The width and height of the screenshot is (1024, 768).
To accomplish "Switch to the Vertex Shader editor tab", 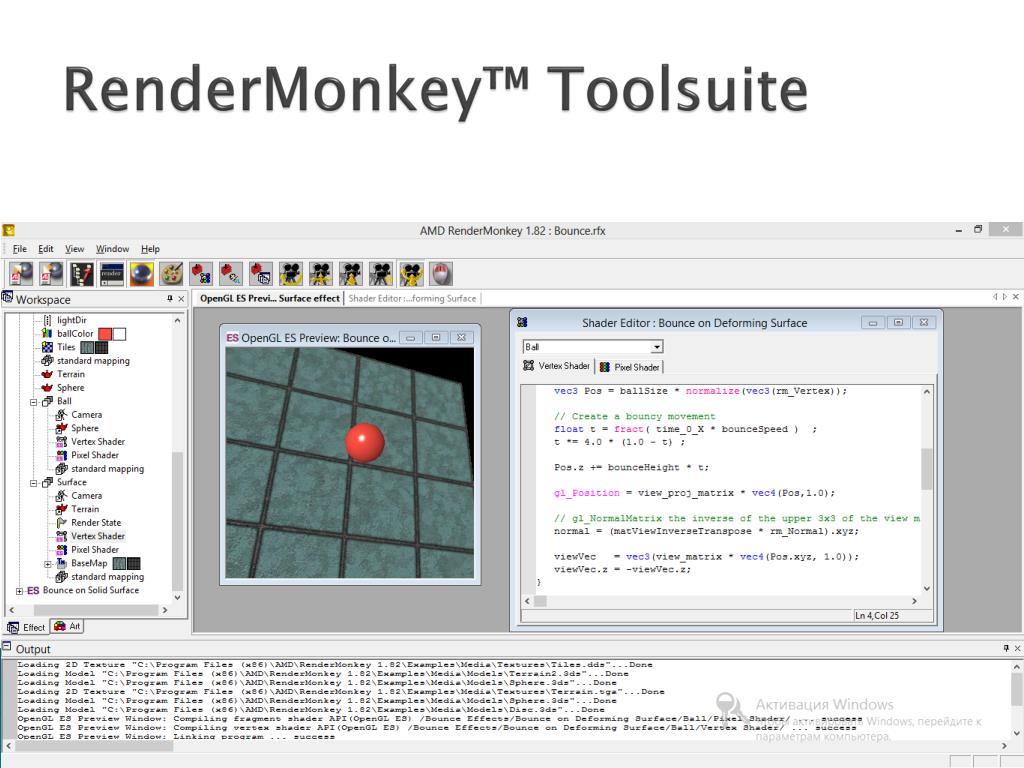I will pyautogui.click(x=557, y=366).
